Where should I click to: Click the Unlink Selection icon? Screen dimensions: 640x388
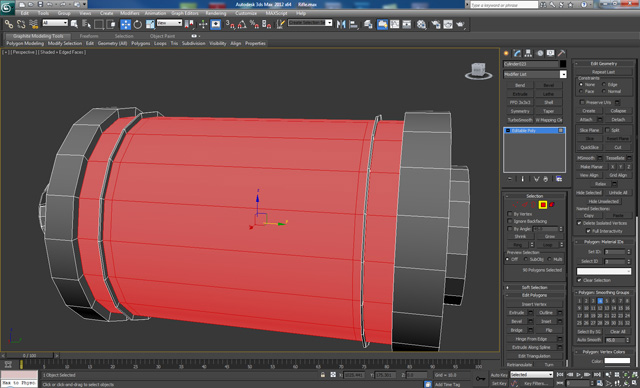click(21, 24)
